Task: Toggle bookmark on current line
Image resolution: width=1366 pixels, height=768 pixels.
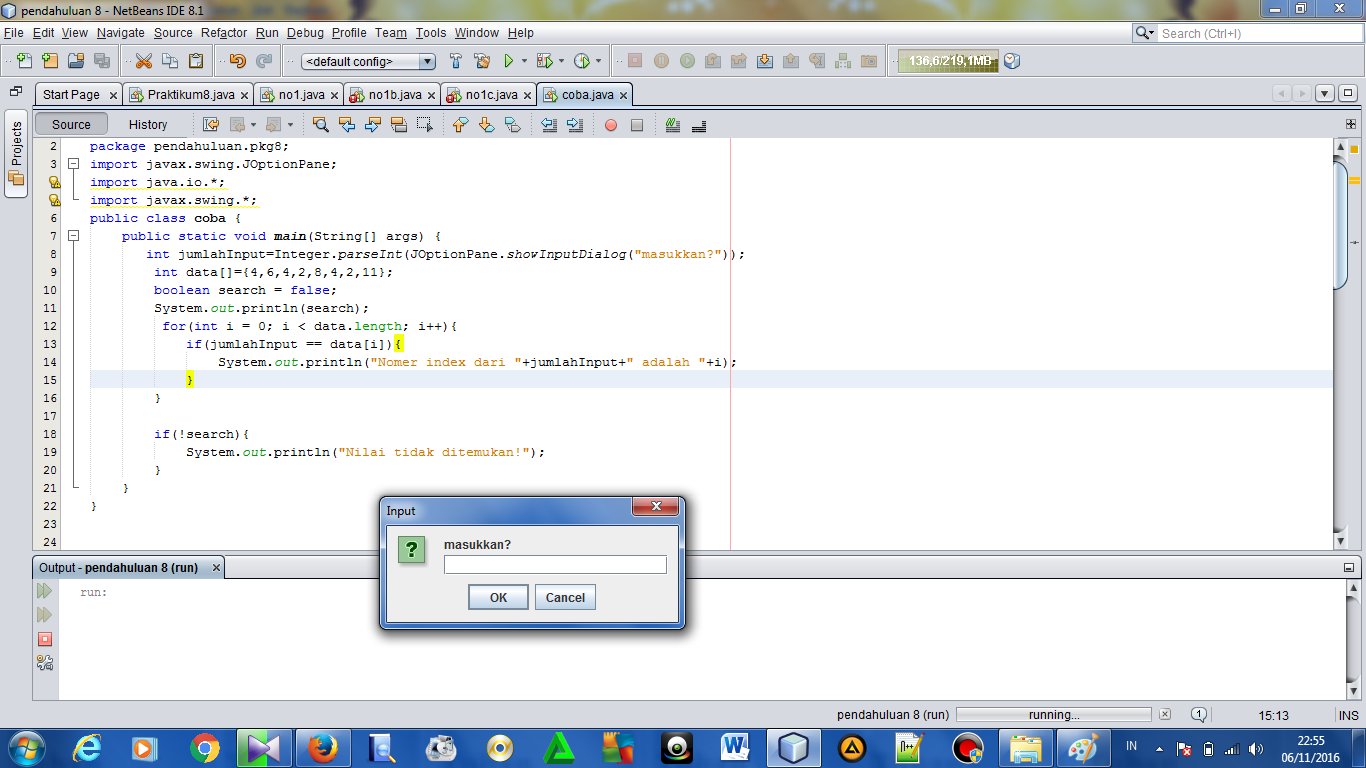Action: 513,125
